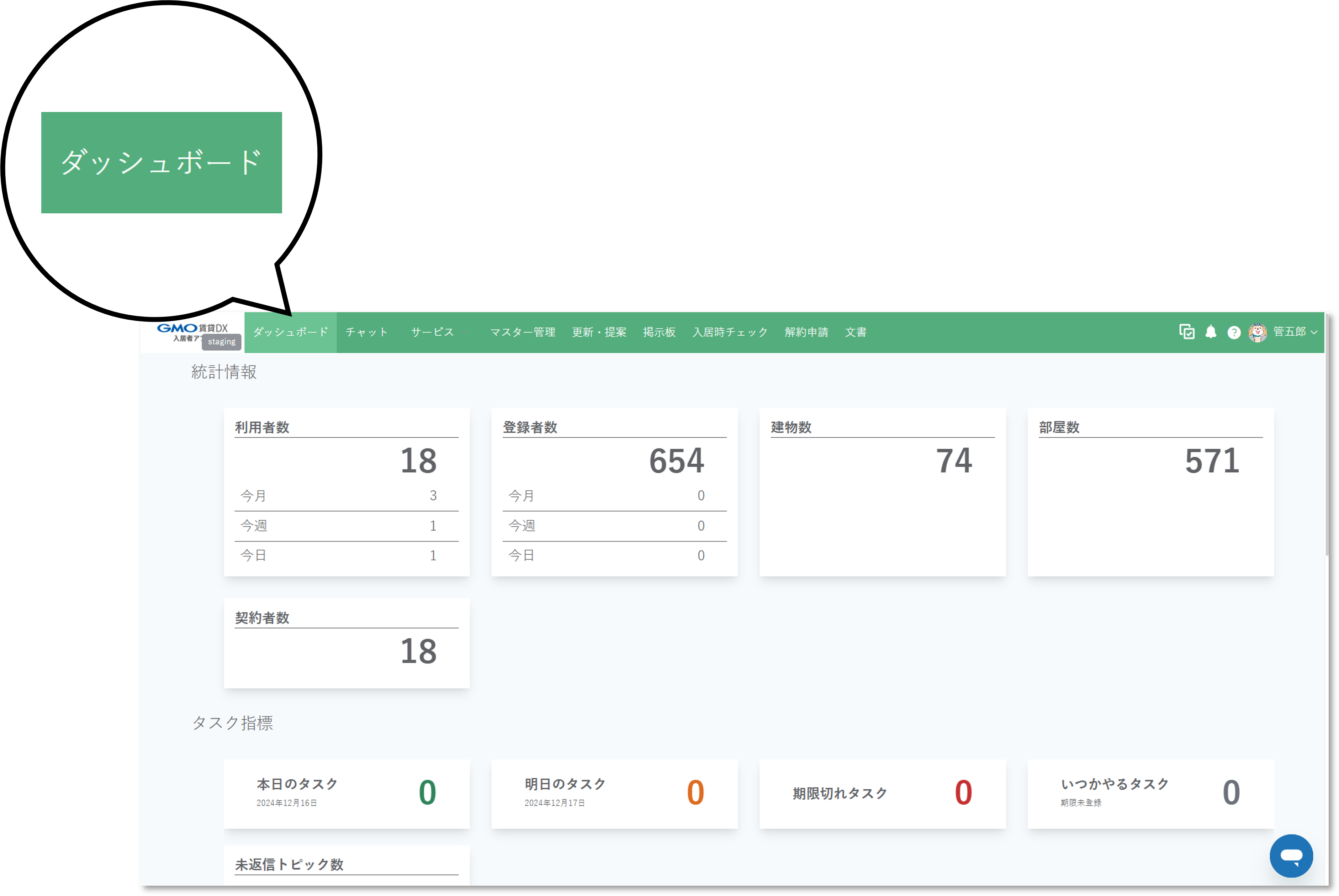Screen dimensions: 1339x896
Task: Open the chat support bubble at bottom right
Action: (1292, 856)
